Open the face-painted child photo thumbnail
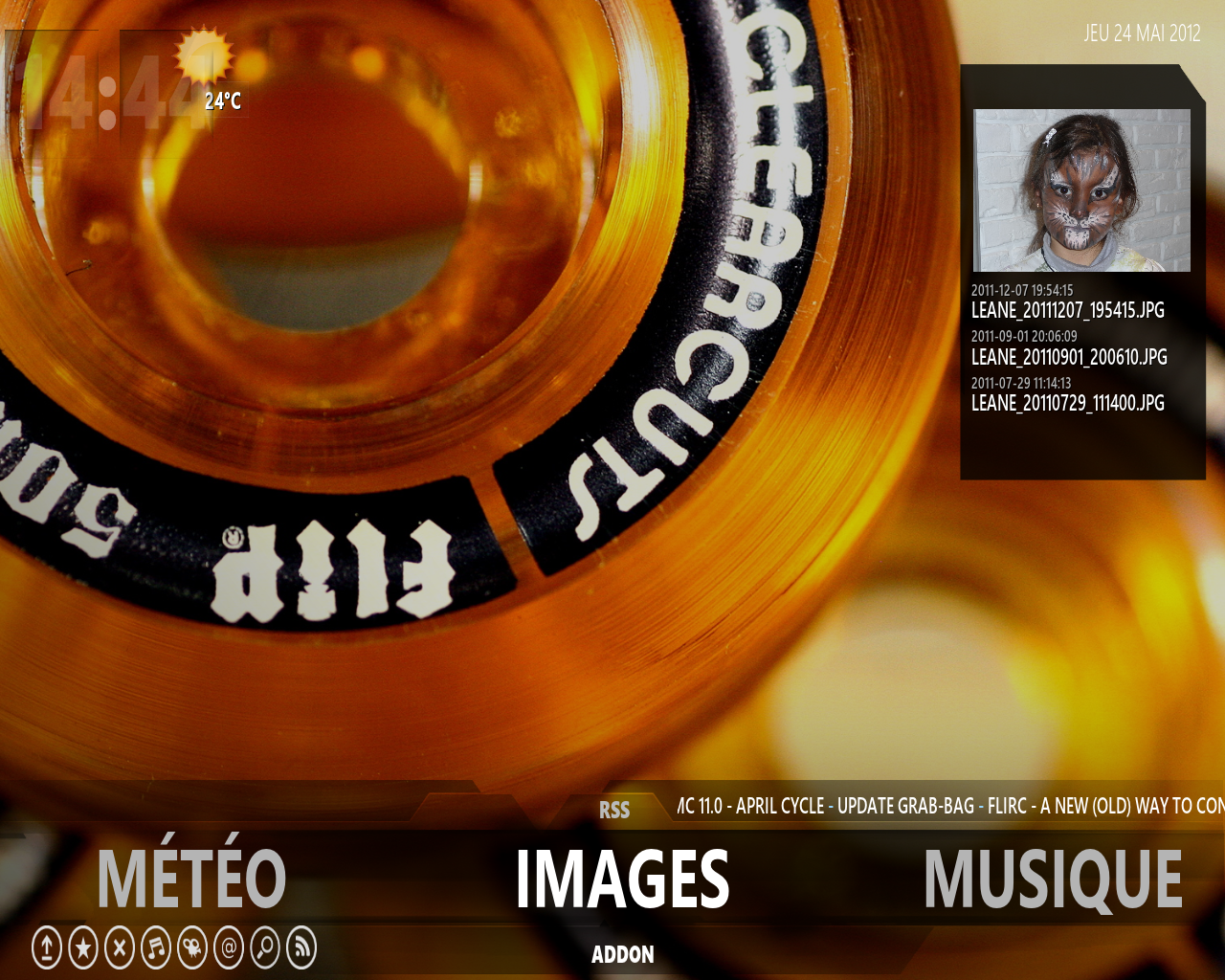This screenshot has height=980, width=1225. 1082,190
